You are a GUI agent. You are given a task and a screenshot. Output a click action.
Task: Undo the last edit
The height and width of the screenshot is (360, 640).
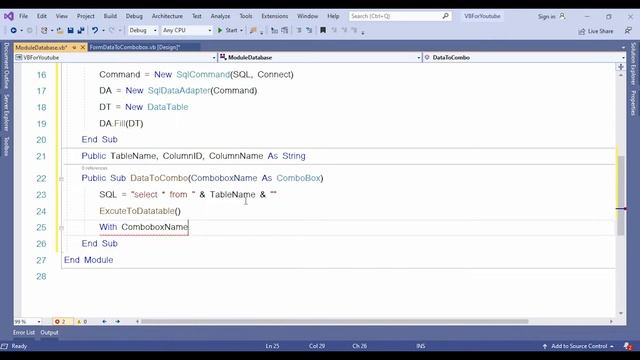click(x=95, y=31)
